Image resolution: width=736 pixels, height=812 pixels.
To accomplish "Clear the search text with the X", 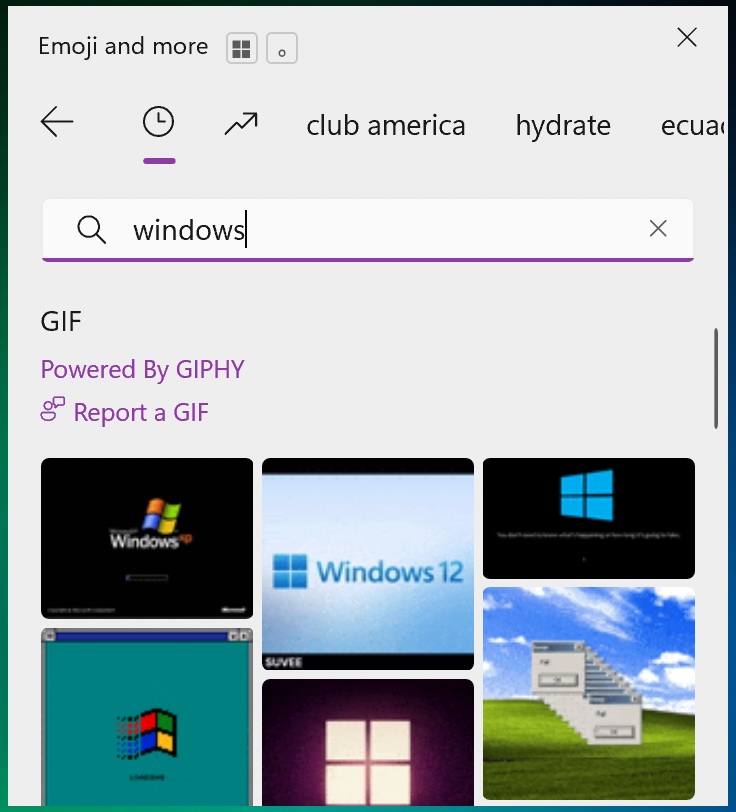I will click(x=658, y=228).
